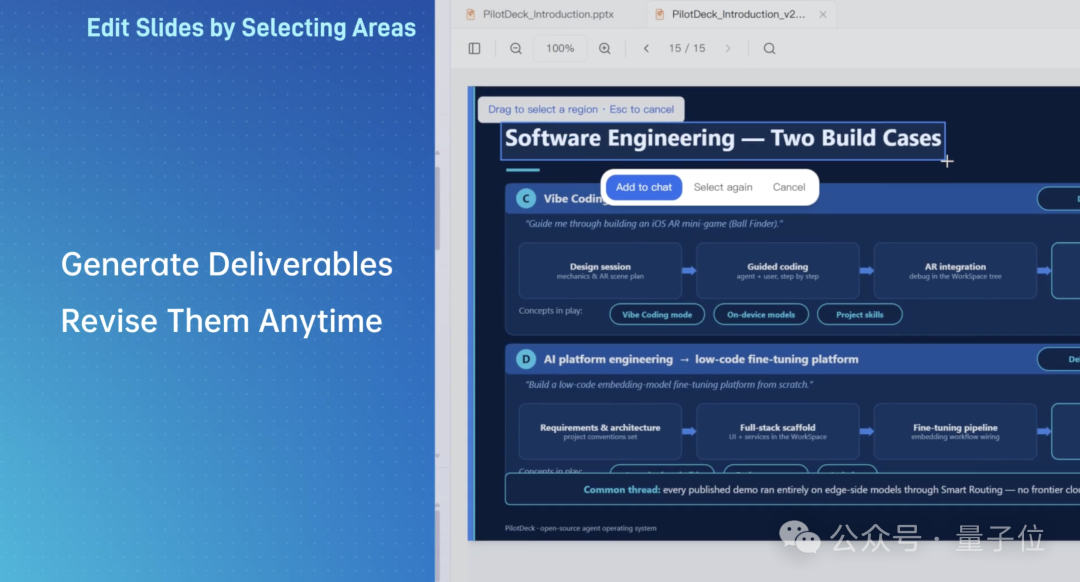Click the Vibe Coding mode pill
Screen dimensions: 1080x582
[x=657, y=315]
